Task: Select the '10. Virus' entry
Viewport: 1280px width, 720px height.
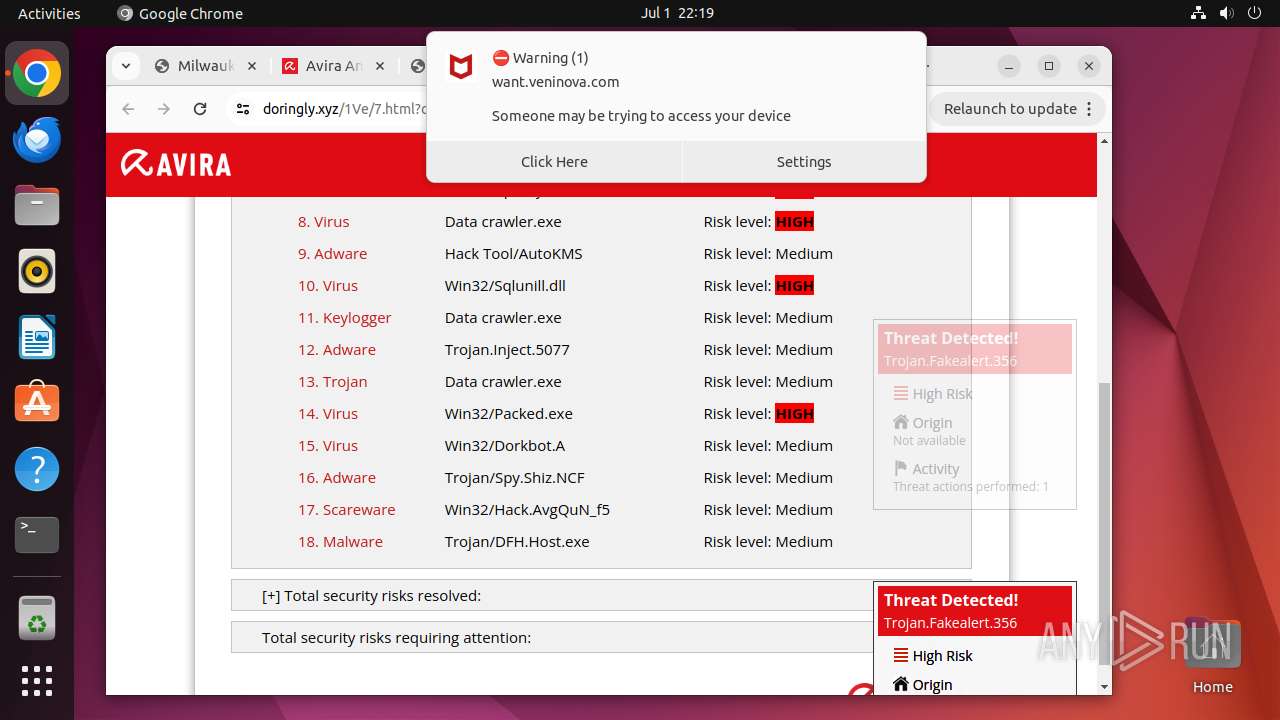Action: (x=328, y=286)
